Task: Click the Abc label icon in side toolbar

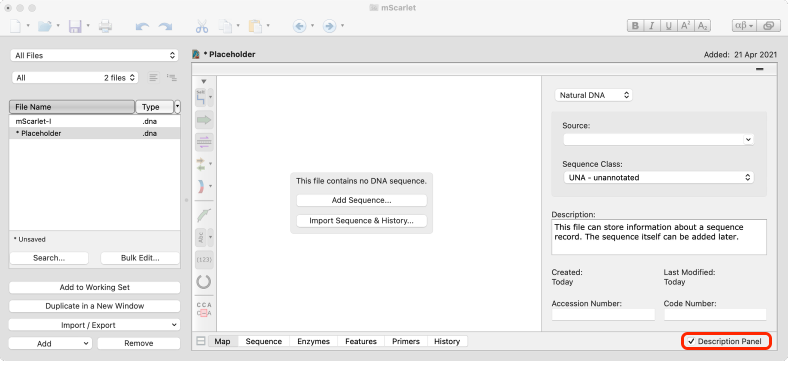Action: [201, 237]
